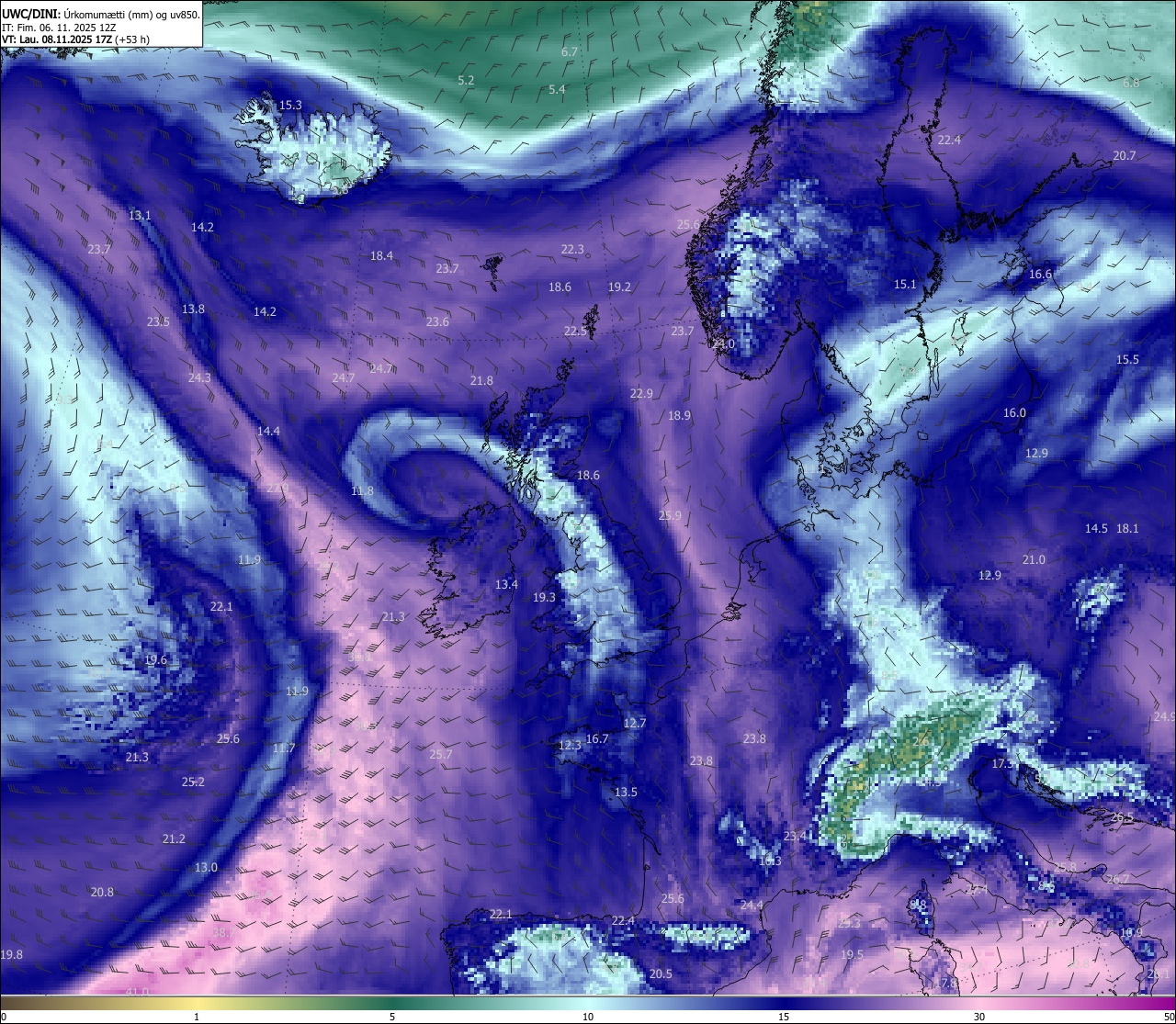Click the 18.4 value south of Iceland
The width and height of the screenshot is (1176, 1024).
click(381, 256)
